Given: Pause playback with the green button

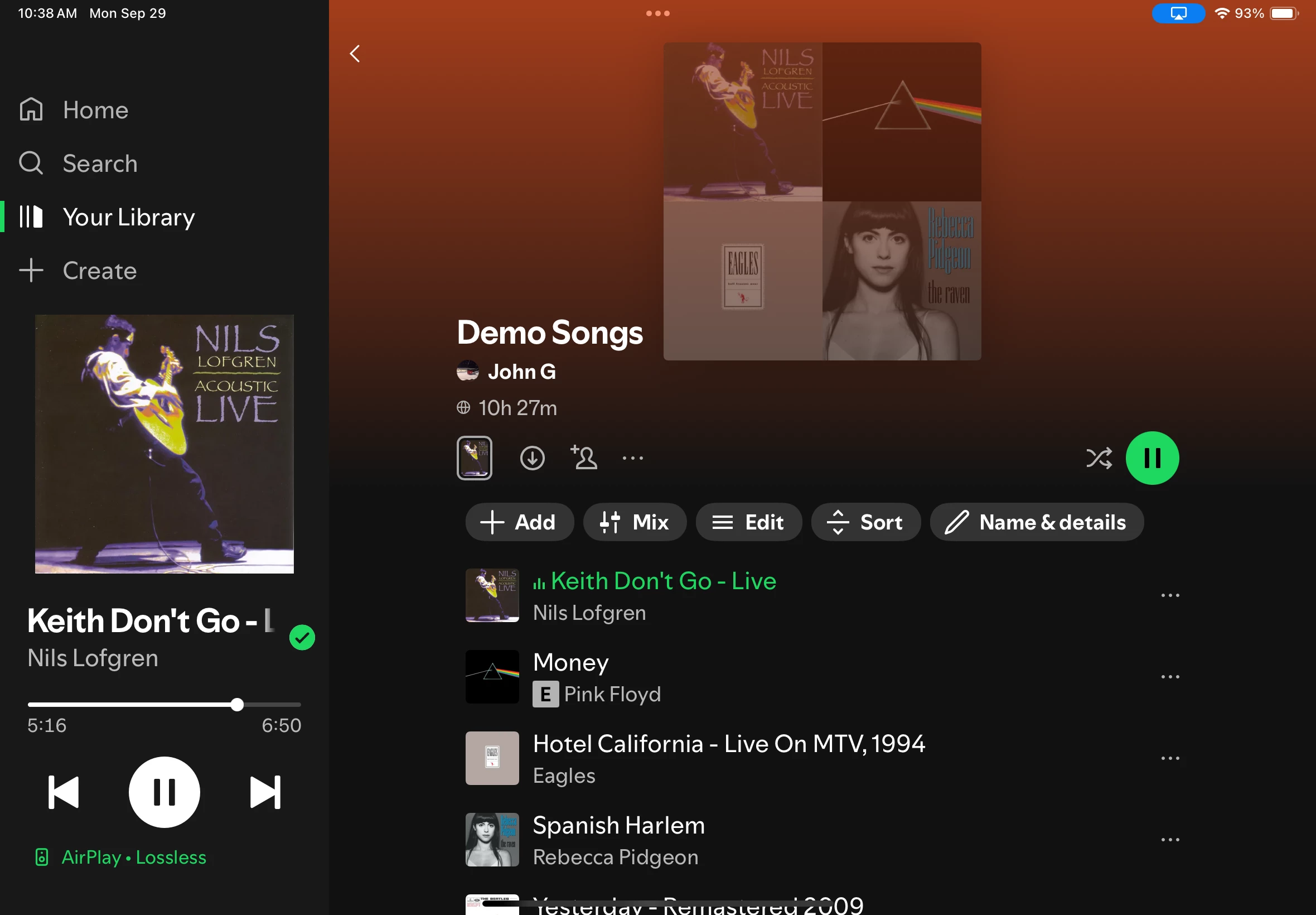Looking at the screenshot, I should pyautogui.click(x=1151, y=458).
